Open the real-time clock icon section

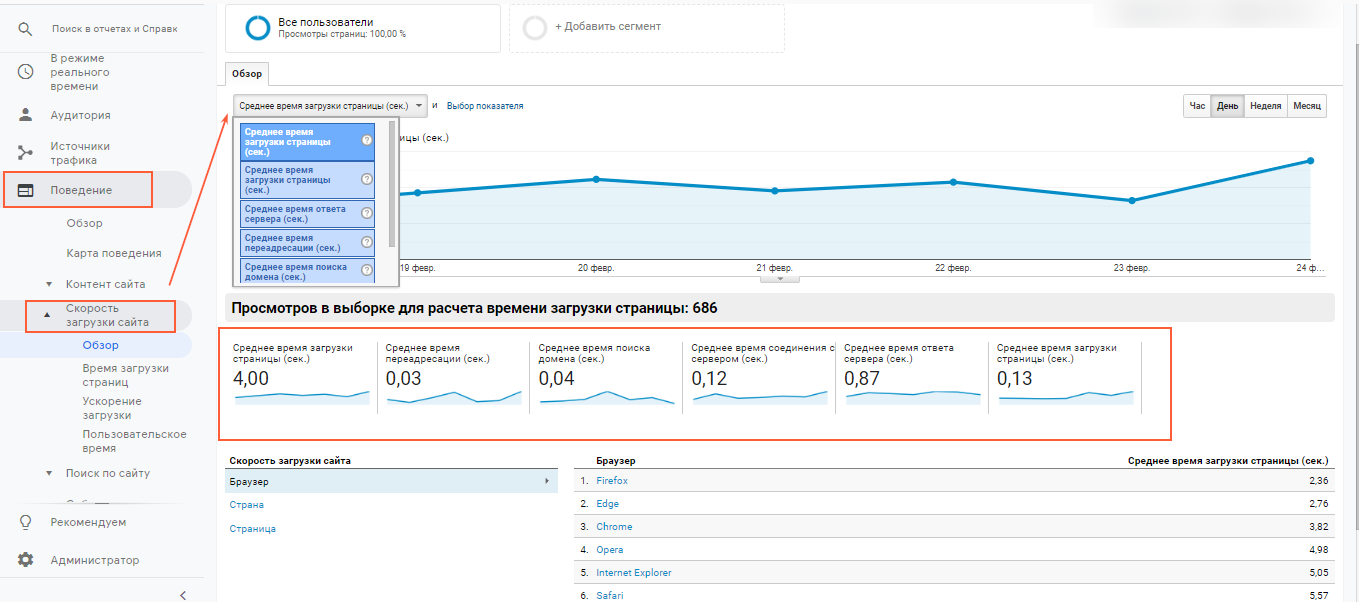(26, 72)
